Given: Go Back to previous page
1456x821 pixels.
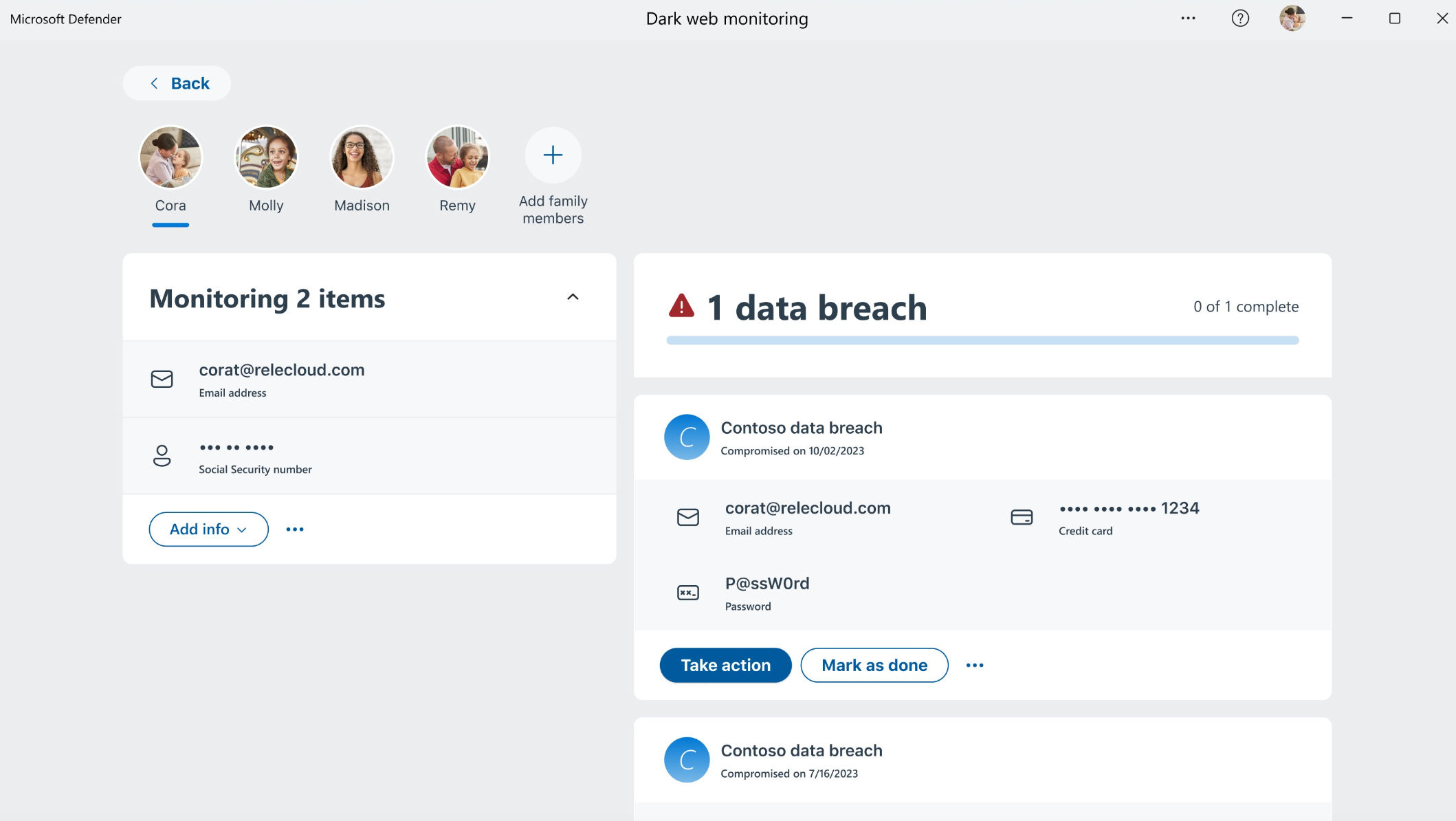Looking at the screenshot, I should coord(177,83).
